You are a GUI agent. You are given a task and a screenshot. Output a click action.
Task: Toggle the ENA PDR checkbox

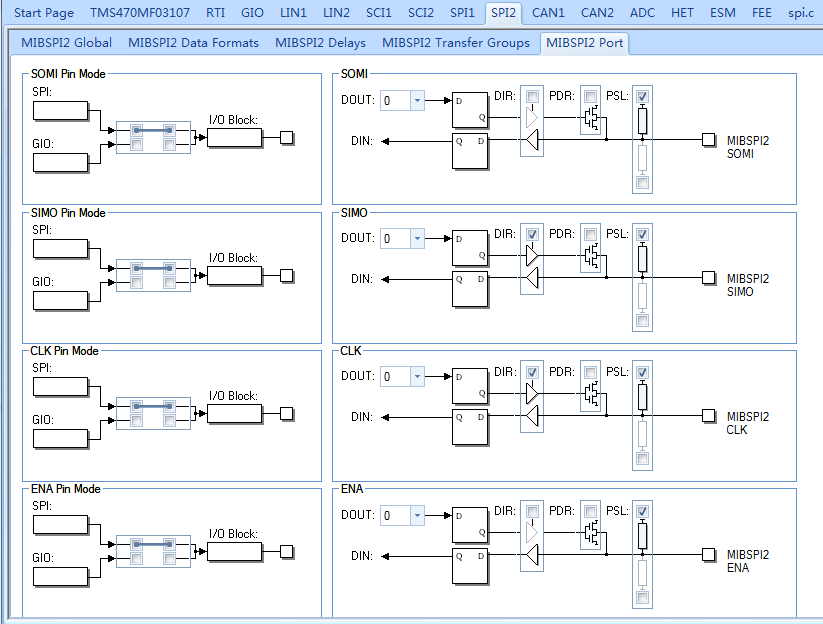(590, 511)
